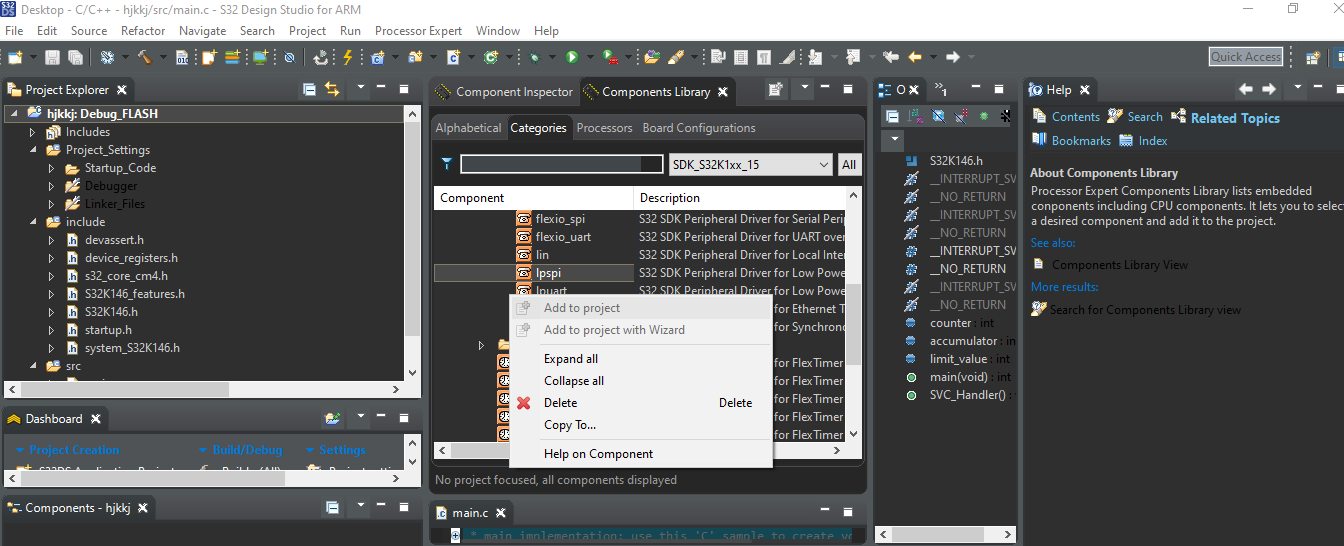This screenshot has height=546, width=1344.
Task: Click the Open Perspective icon
Action: tap(1312, 57)
